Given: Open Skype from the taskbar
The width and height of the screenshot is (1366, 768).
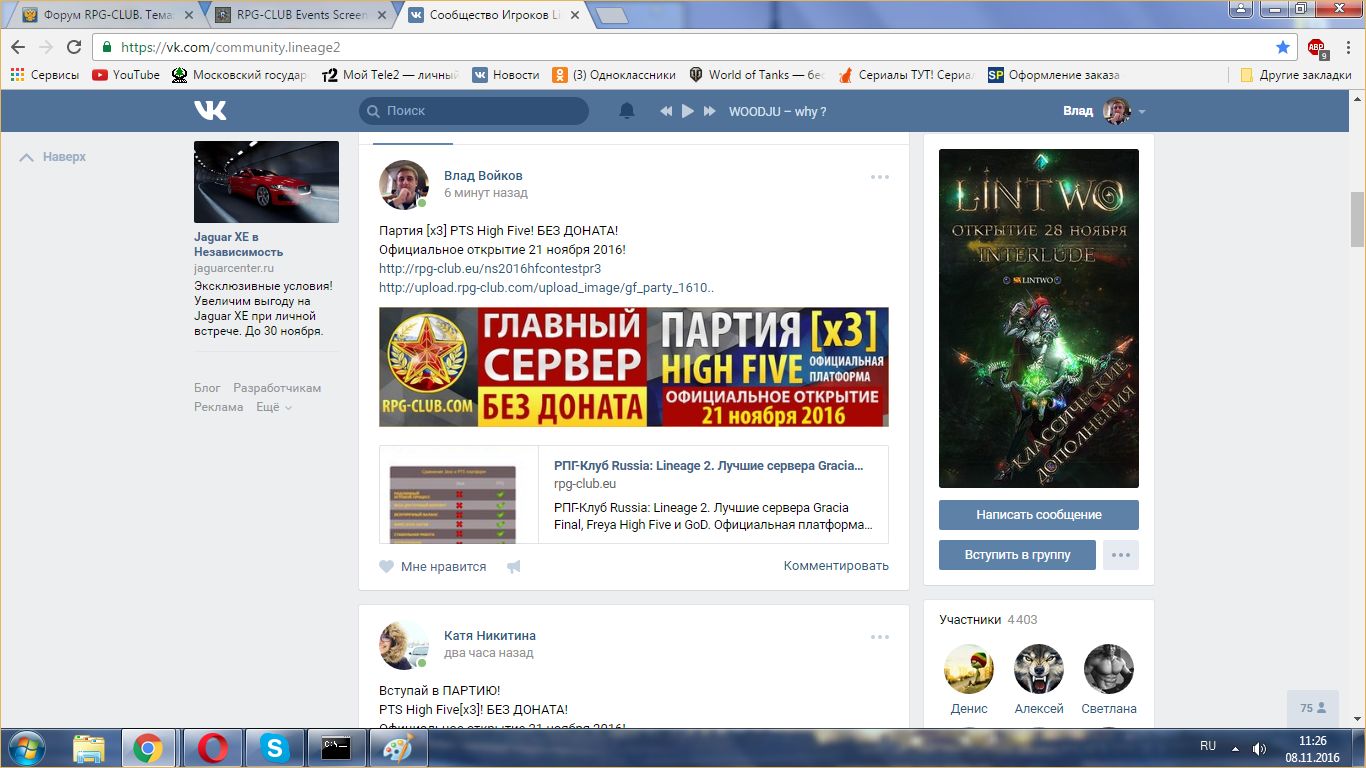Looking at the screenshot, I should pos(274,748).
